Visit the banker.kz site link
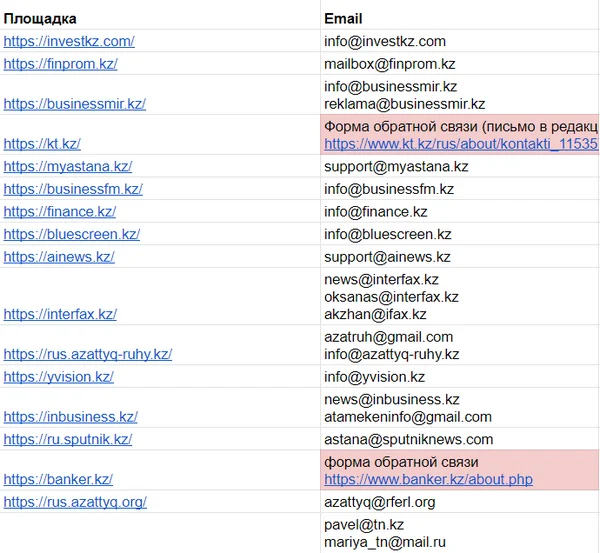The height and width of the screenshot is (553, 600). [58, 479]
